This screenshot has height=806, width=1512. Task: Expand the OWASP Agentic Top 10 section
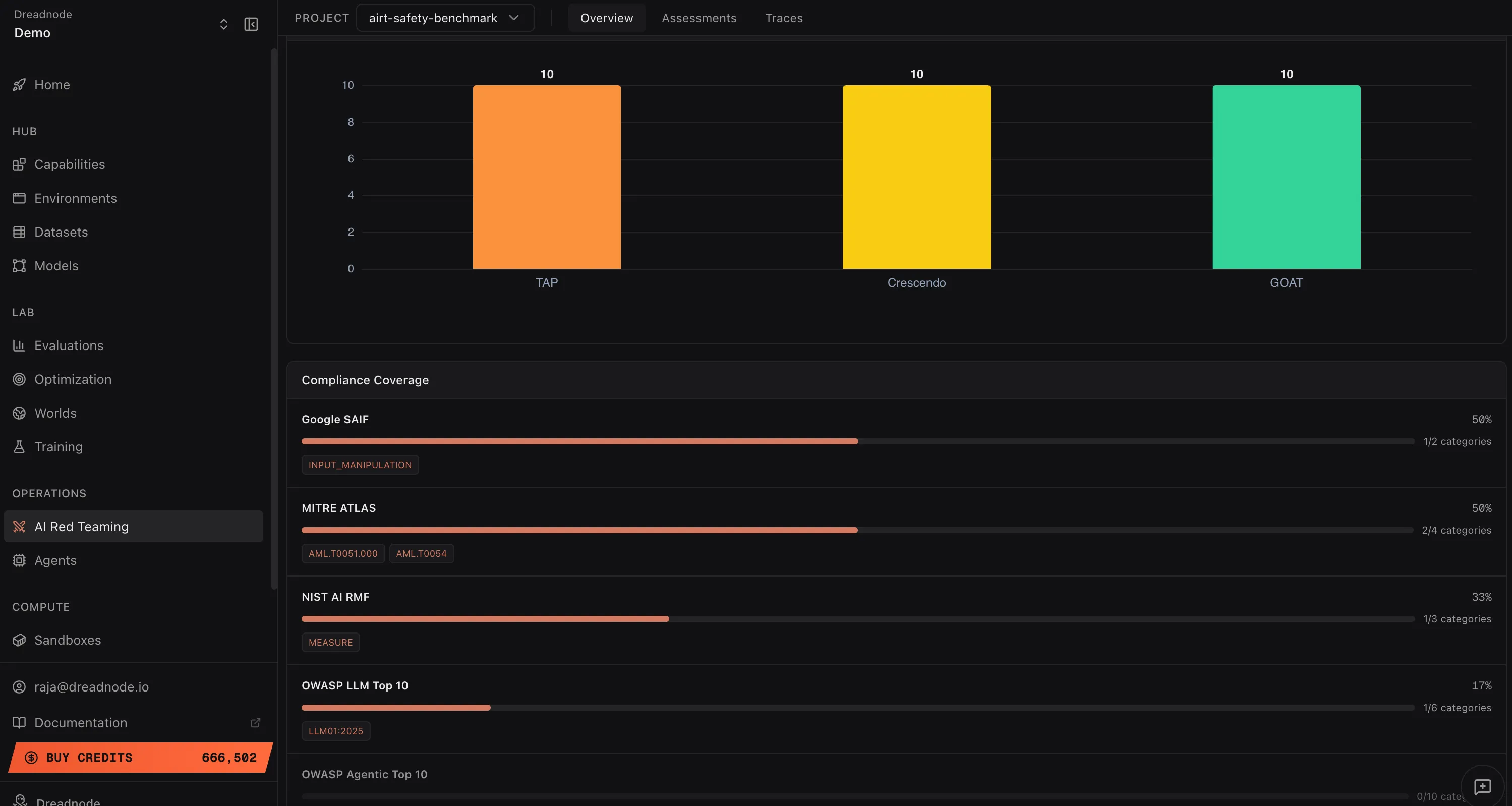(x=364, y=774)
